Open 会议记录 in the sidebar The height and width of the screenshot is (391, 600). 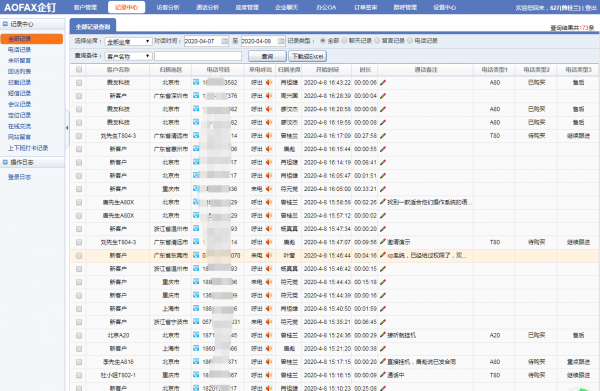coord(20,104)
